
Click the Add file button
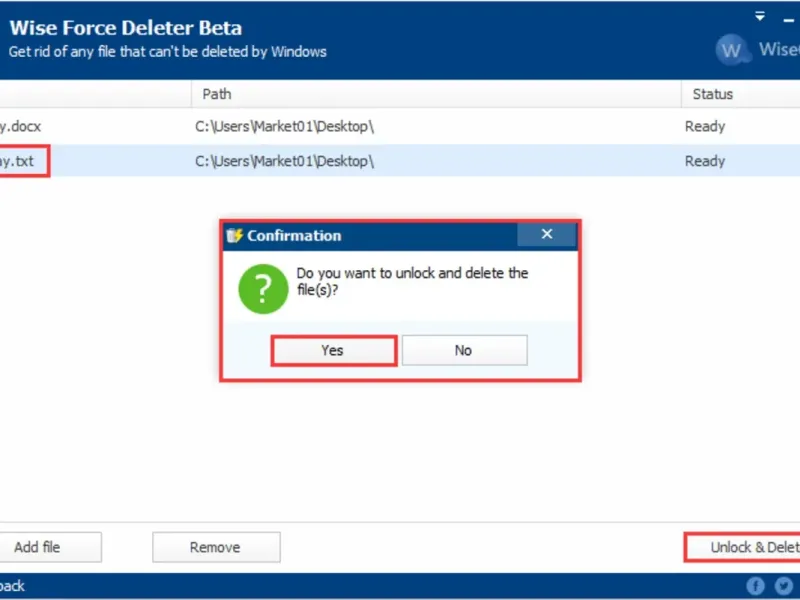[x=38, y=547]
